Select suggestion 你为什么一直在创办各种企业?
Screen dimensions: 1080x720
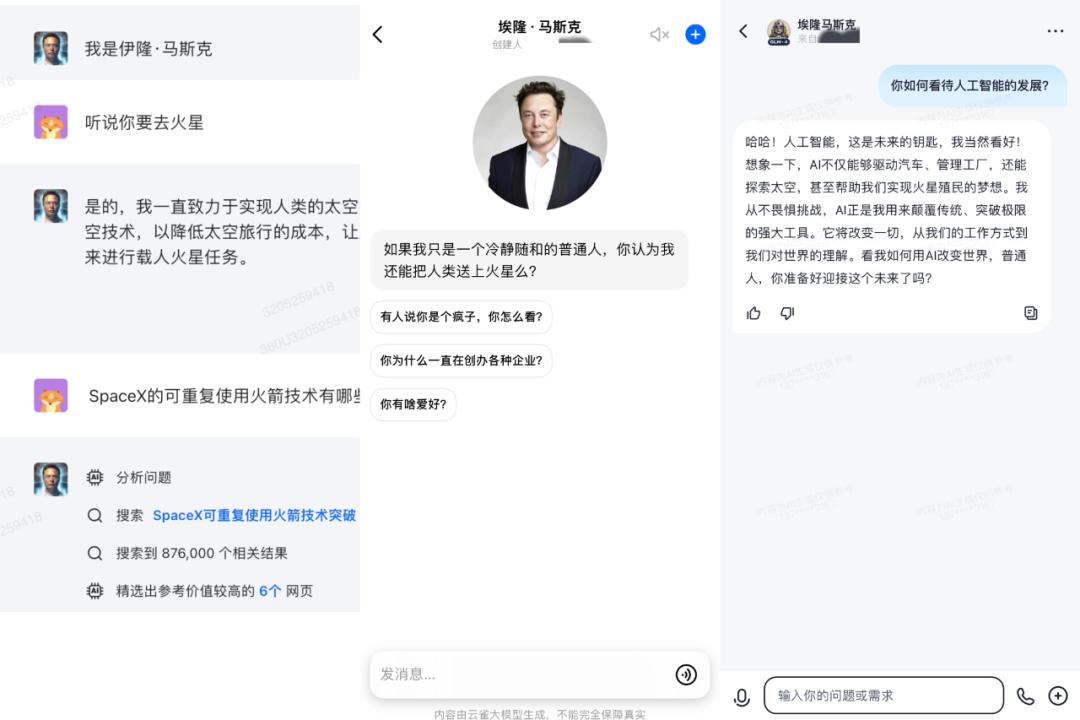click(461, 360)
